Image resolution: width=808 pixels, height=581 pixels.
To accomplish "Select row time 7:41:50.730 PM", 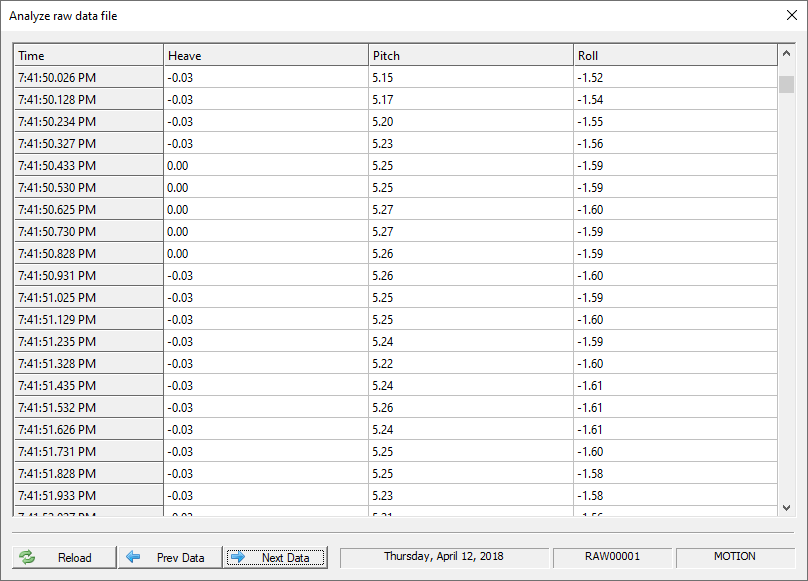I will [x=89, y=231].
